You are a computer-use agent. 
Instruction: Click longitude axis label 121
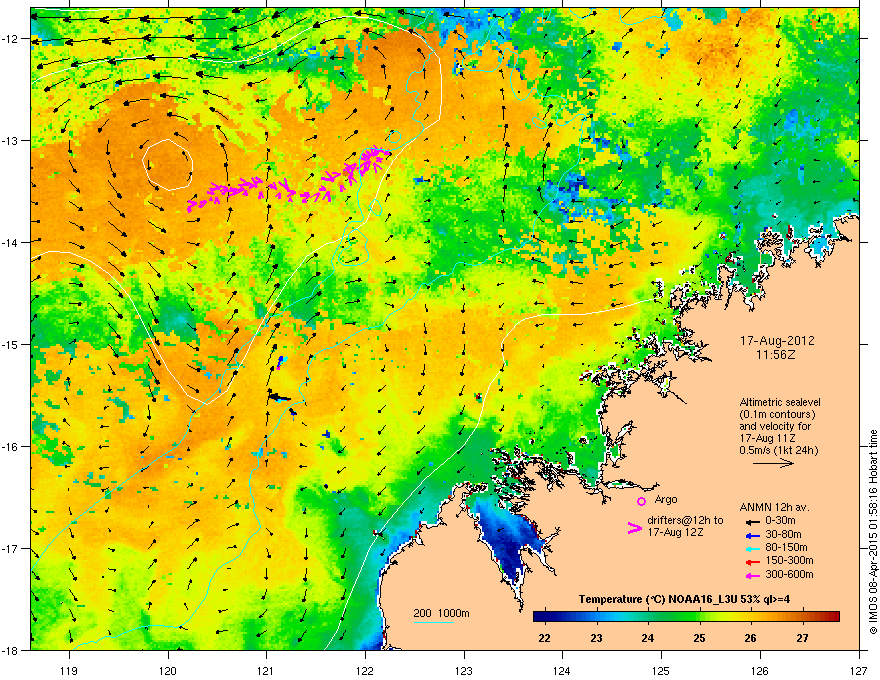click(x=266, y=670)
